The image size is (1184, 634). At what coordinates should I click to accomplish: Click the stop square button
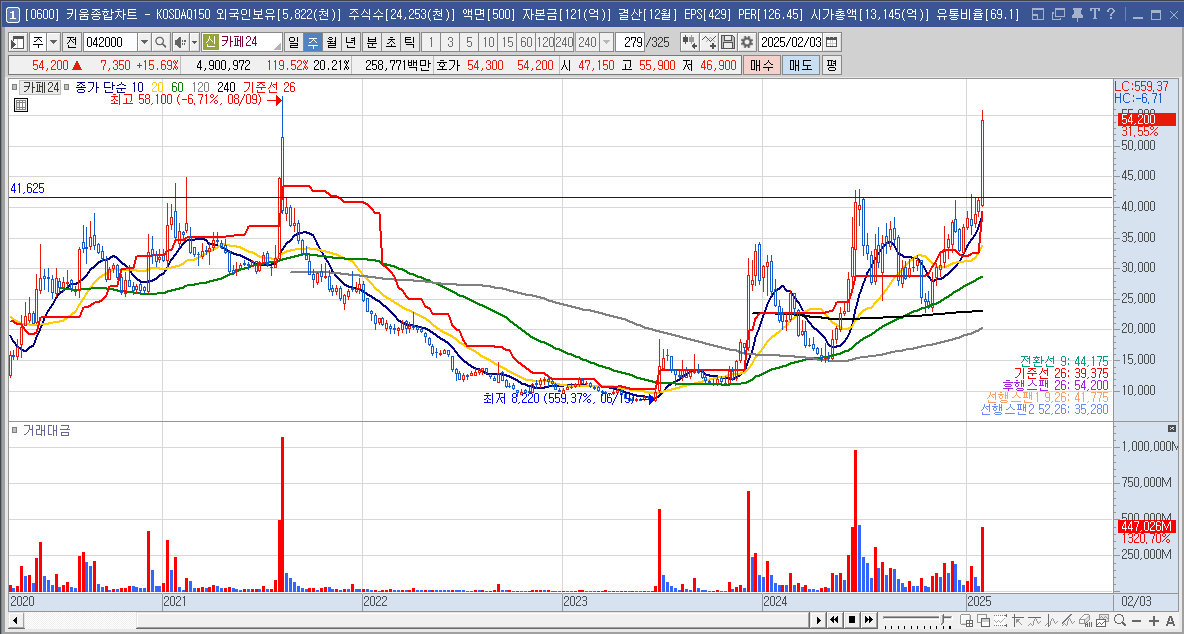852,620
